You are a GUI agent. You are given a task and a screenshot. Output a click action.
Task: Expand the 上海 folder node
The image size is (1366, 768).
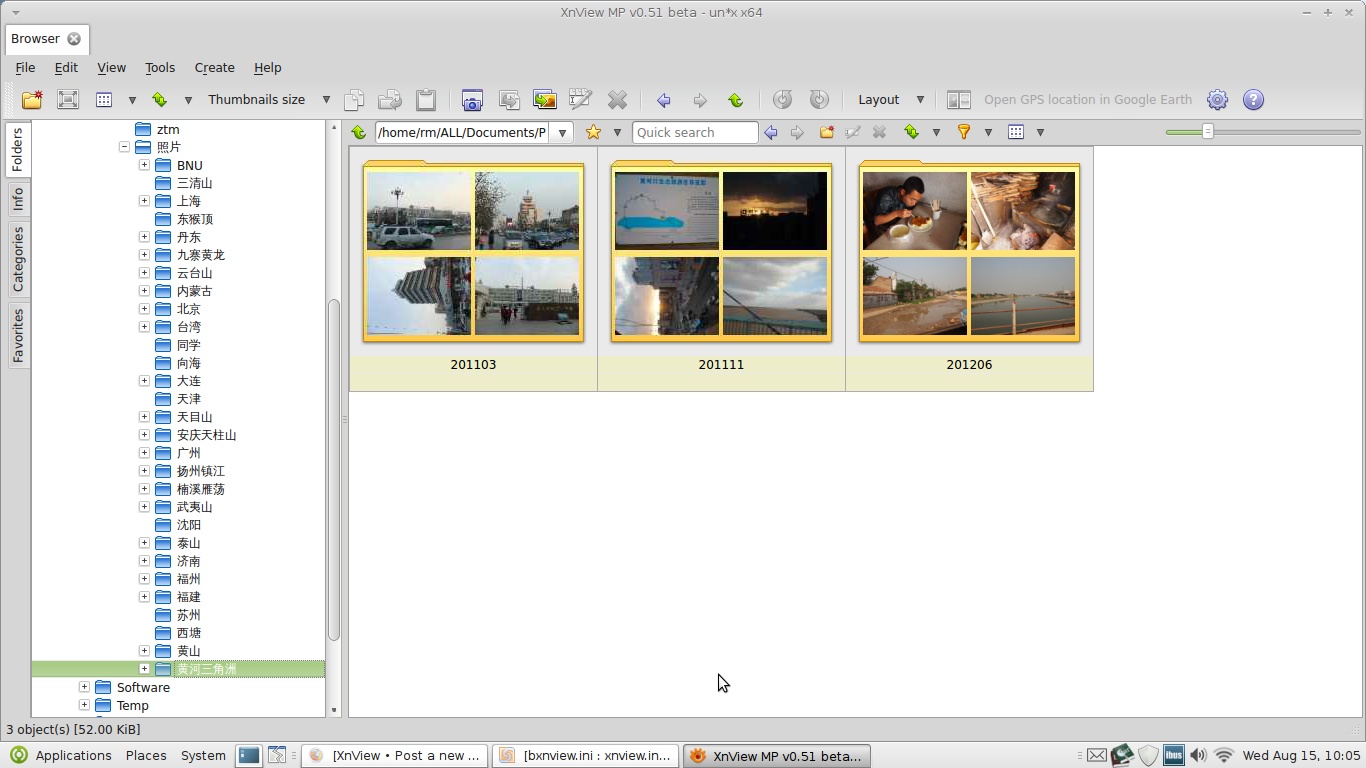pos(144,201)
